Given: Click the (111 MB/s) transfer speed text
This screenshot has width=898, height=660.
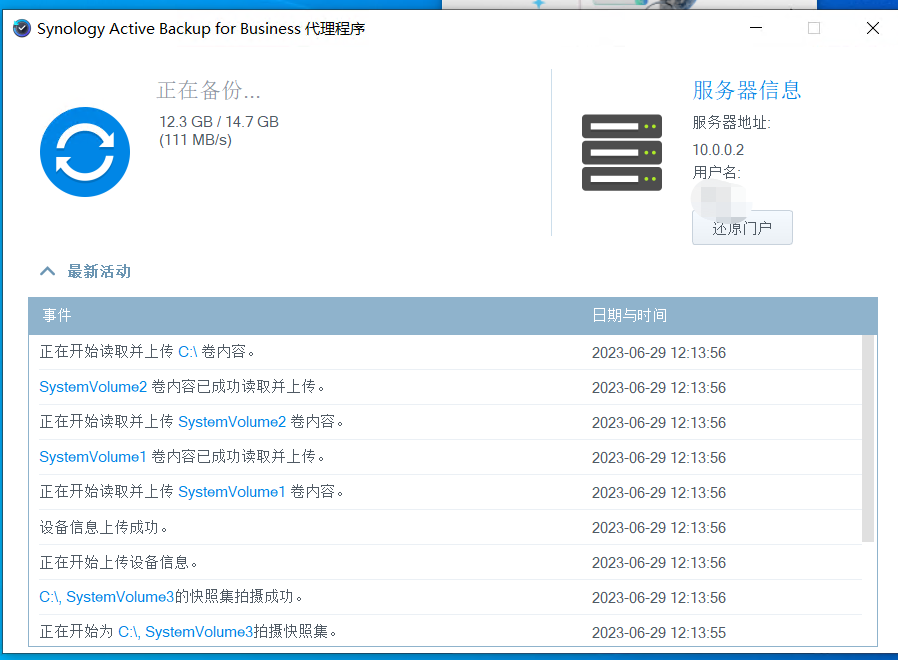Looking at the screenshot, I should [195, 140].
